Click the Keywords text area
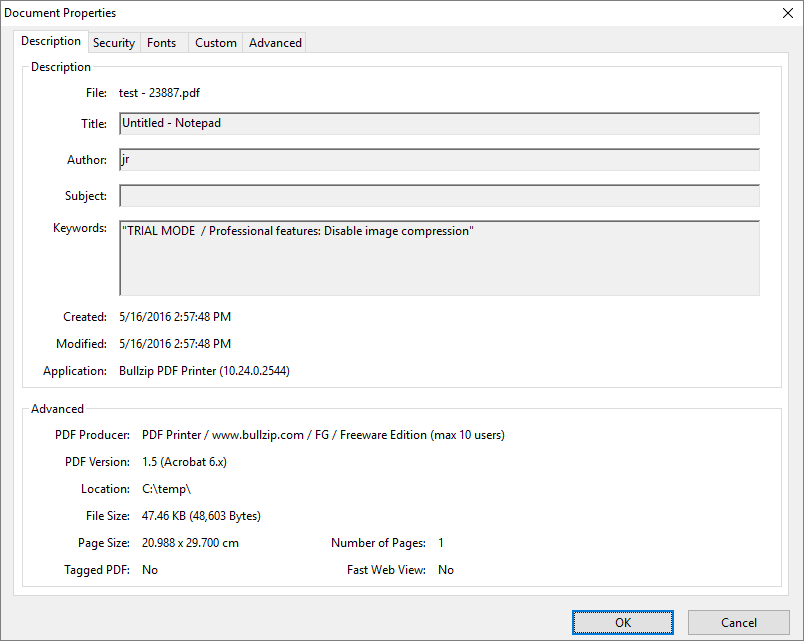This screenshot has height=641, width=804. [439, 258]
